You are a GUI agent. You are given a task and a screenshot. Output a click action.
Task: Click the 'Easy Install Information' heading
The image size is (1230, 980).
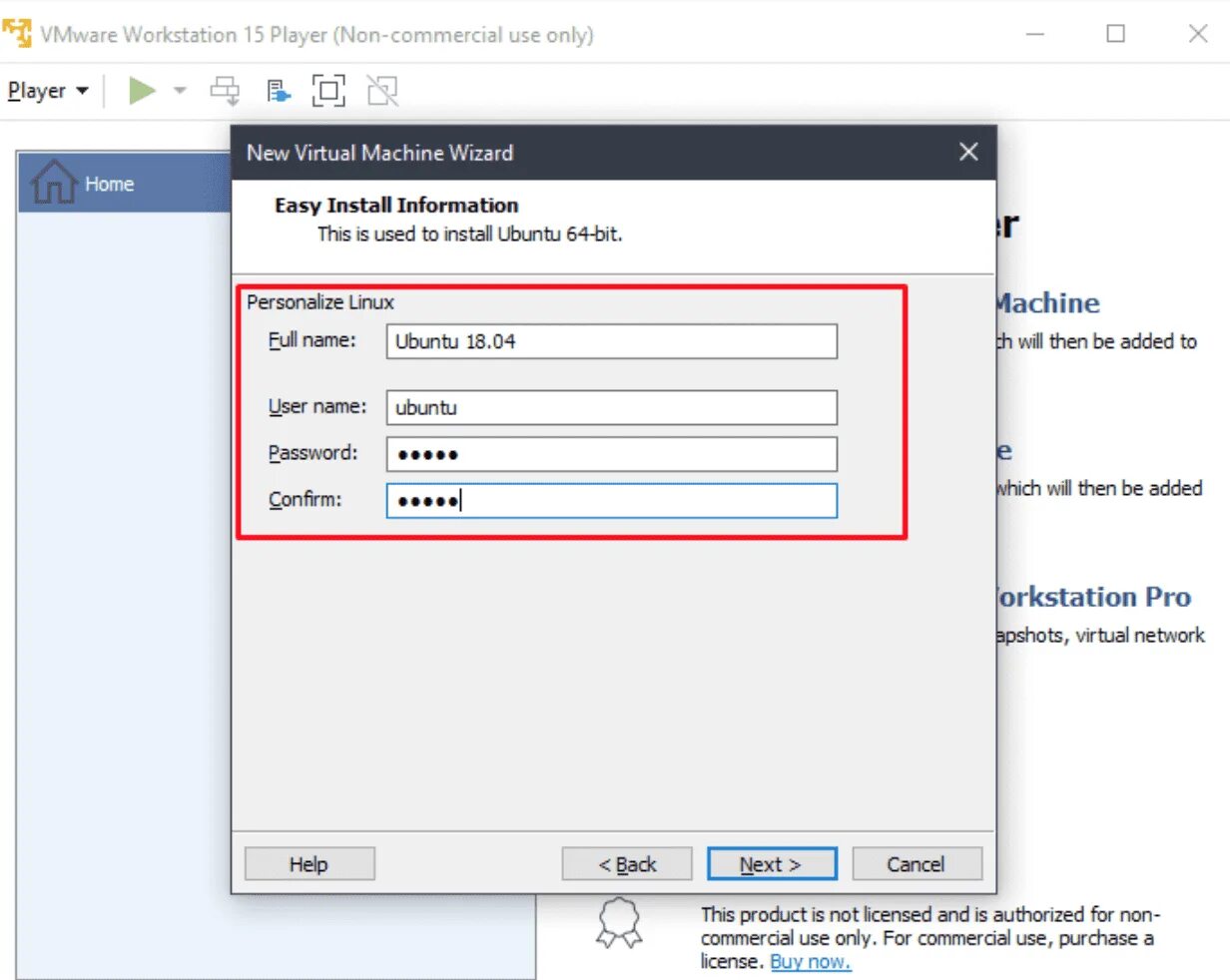(x=396, y=206)
